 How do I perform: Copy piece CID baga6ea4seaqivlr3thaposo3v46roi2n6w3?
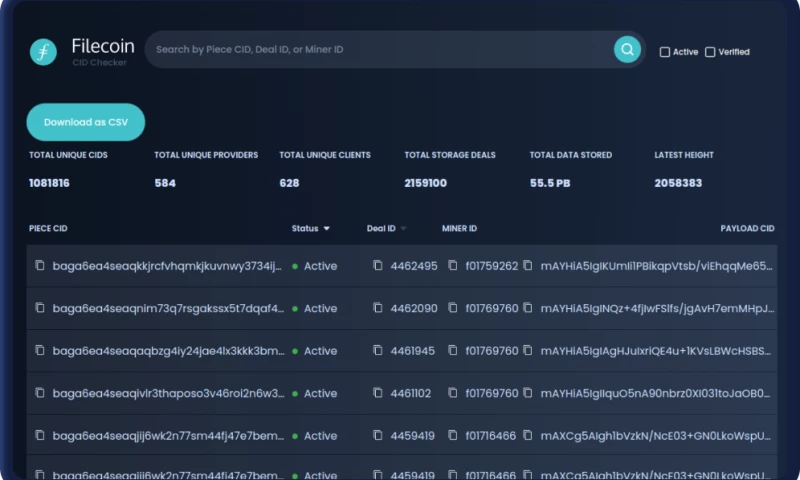coord(39,392)
